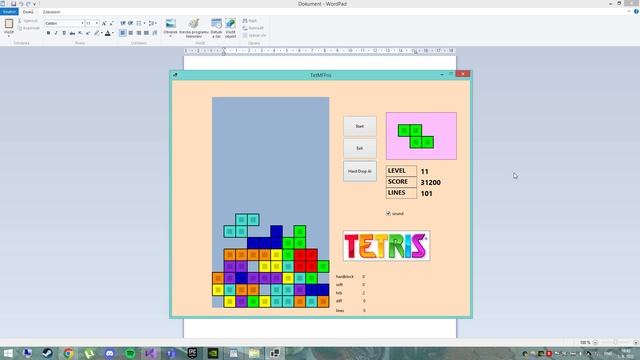This screenshot has width=640, height=360.
Task: Click the Start button in the Tetris window
Action: click(360, 126)
